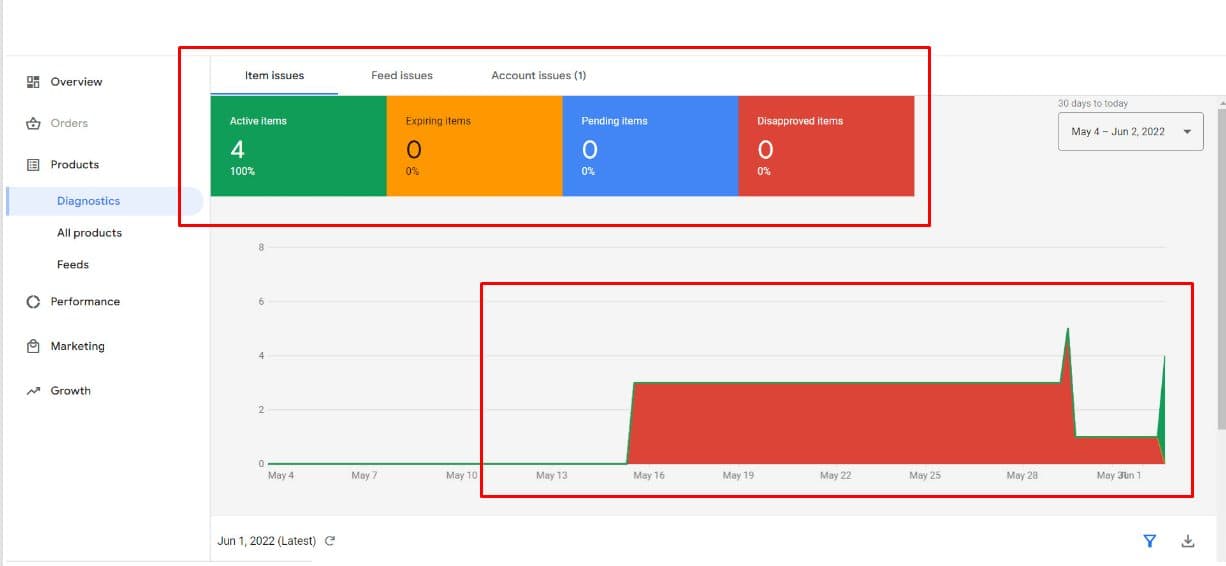Screen dimensions: 1226x566
Task: Click the Jun 1, 2022 (Latest) label
Action: 267,541
